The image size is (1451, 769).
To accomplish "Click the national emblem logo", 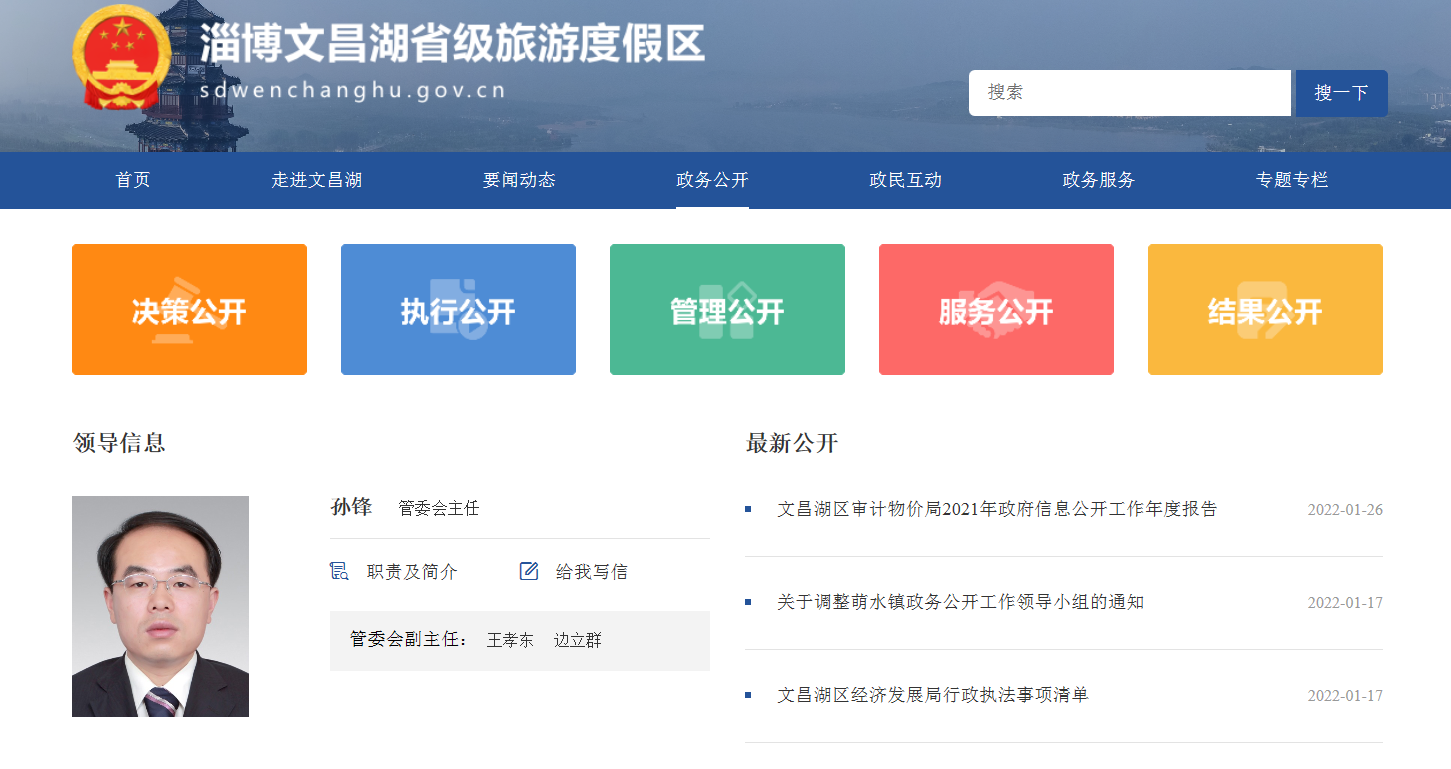I will (122, 57).
